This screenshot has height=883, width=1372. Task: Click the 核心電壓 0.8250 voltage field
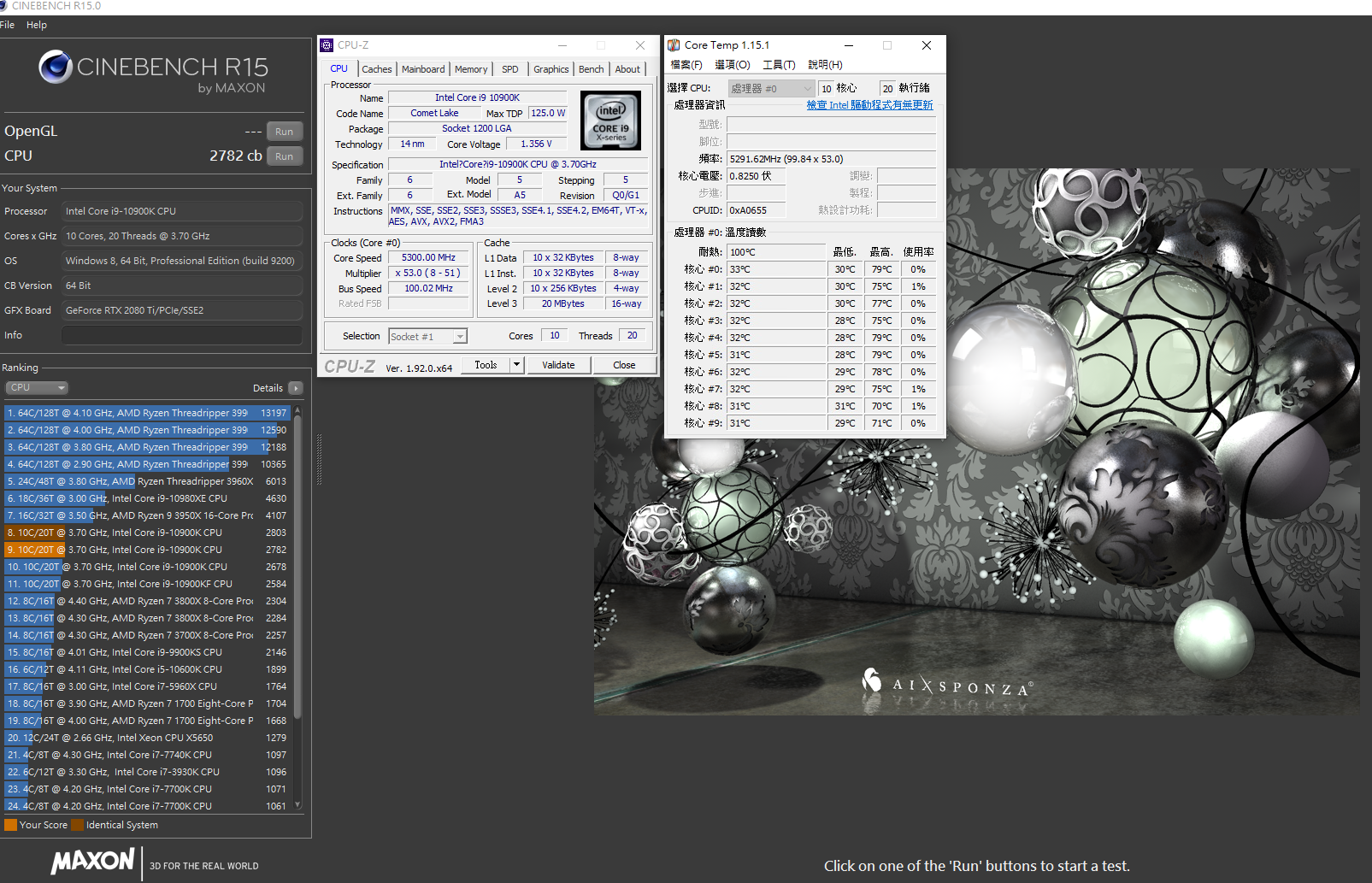[756, 176]
